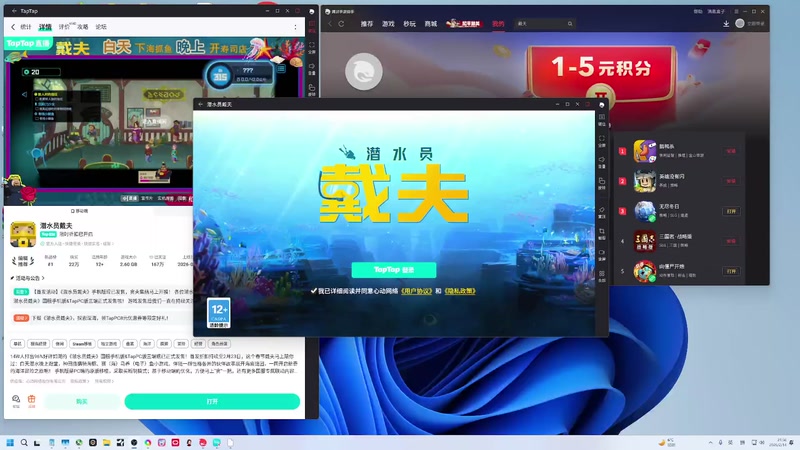
Task: Open the Windows Start menu
Action: click(x=10, y=443)
